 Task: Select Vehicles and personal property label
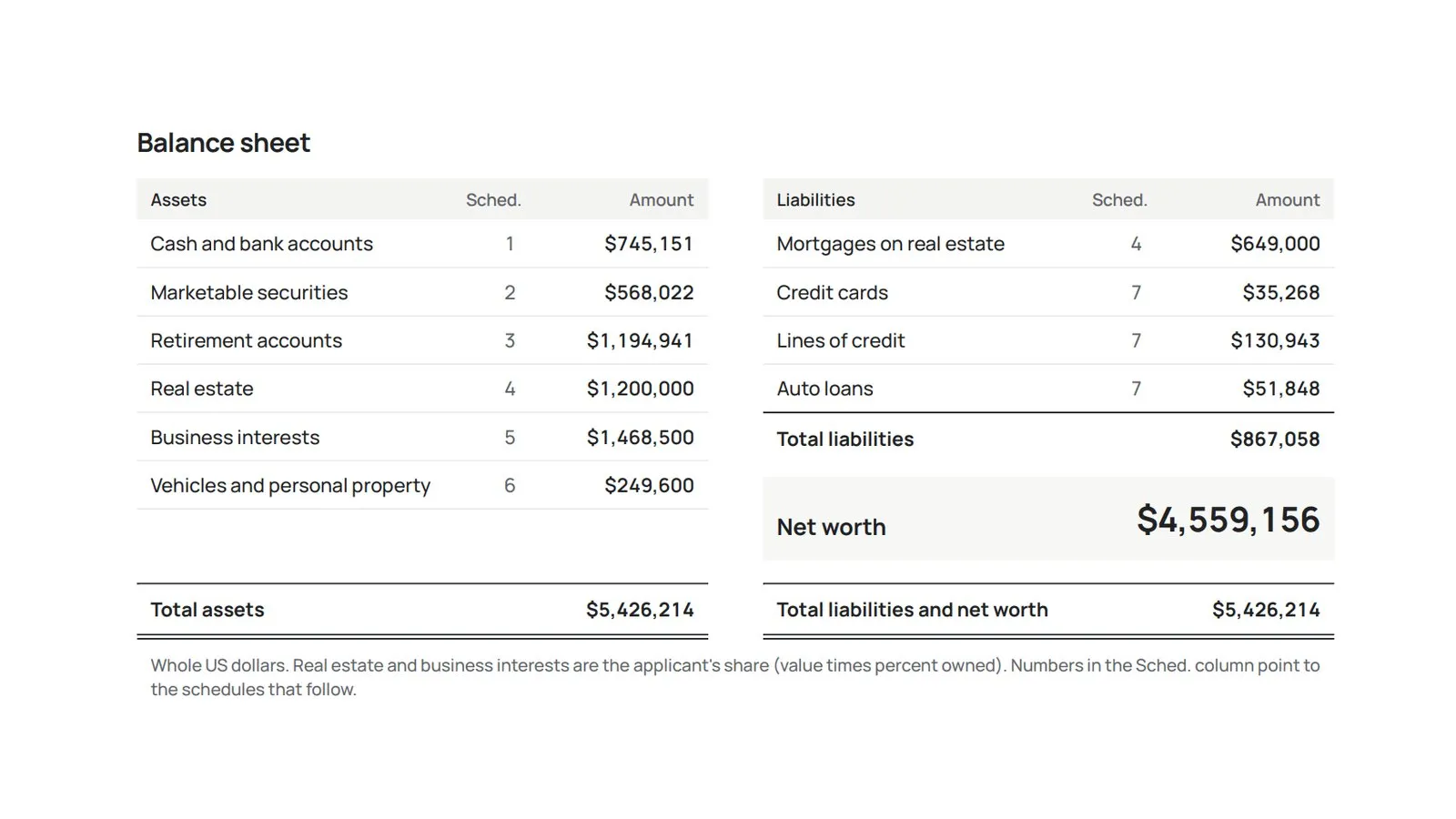pyautogui.click(x=289, y=486)
